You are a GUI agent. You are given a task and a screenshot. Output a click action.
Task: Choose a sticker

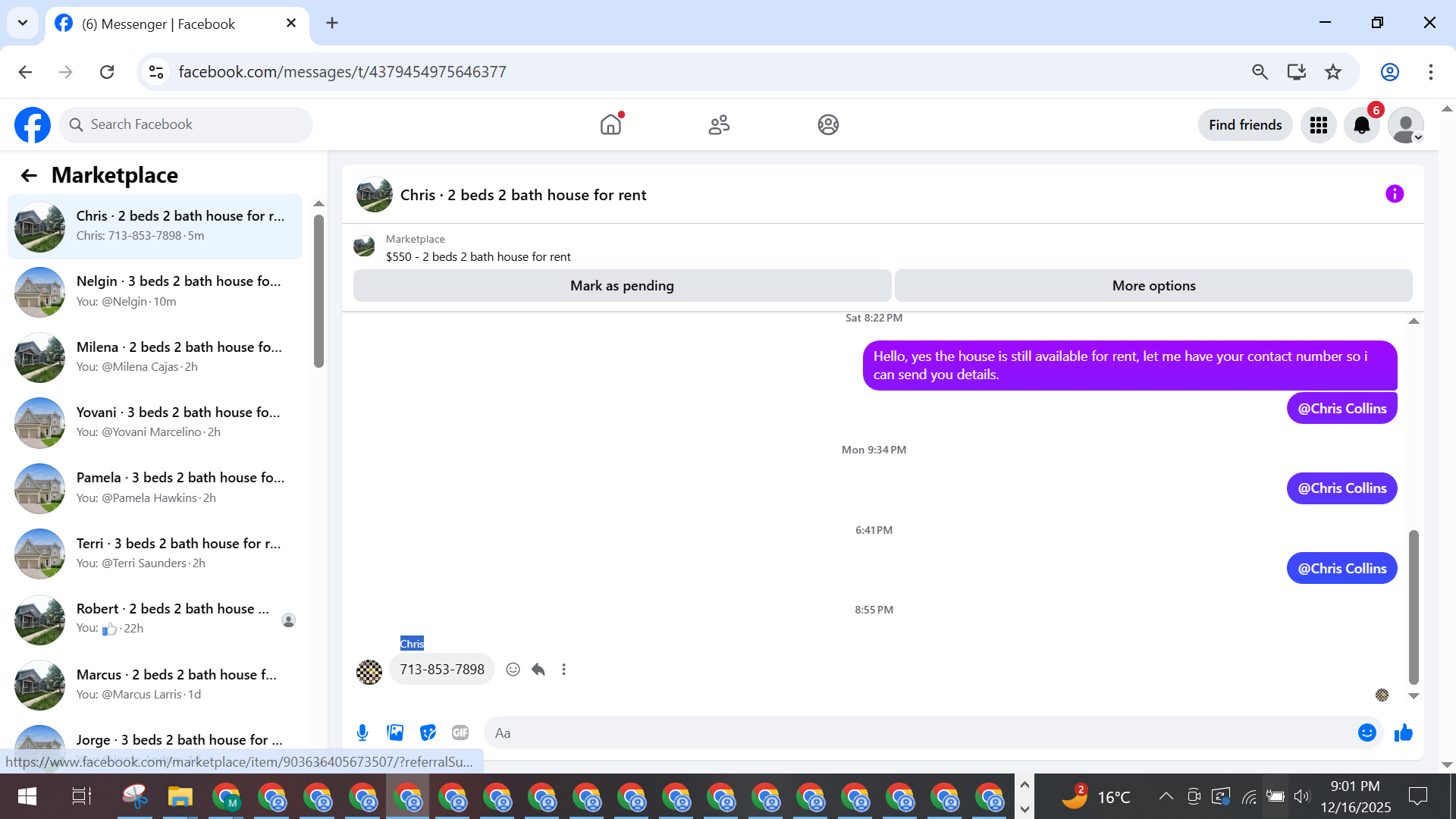(428, 733)
